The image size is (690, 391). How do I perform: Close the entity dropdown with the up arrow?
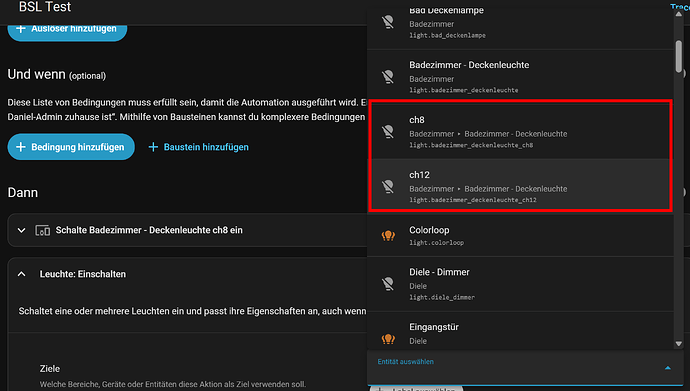[668, 368]
